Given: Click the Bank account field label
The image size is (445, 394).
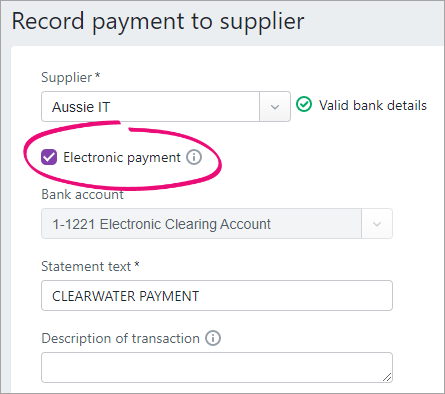Looking at the screenshot, I should [82, 194].
